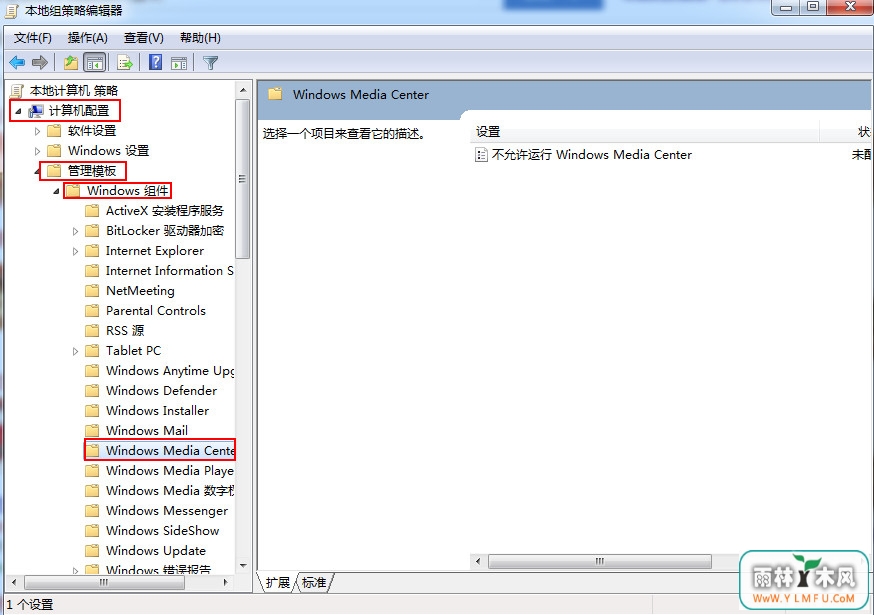Screen dimensions: 874x615
Task: Expand the Windows 设置 tree node
Action: pos(37,152)
